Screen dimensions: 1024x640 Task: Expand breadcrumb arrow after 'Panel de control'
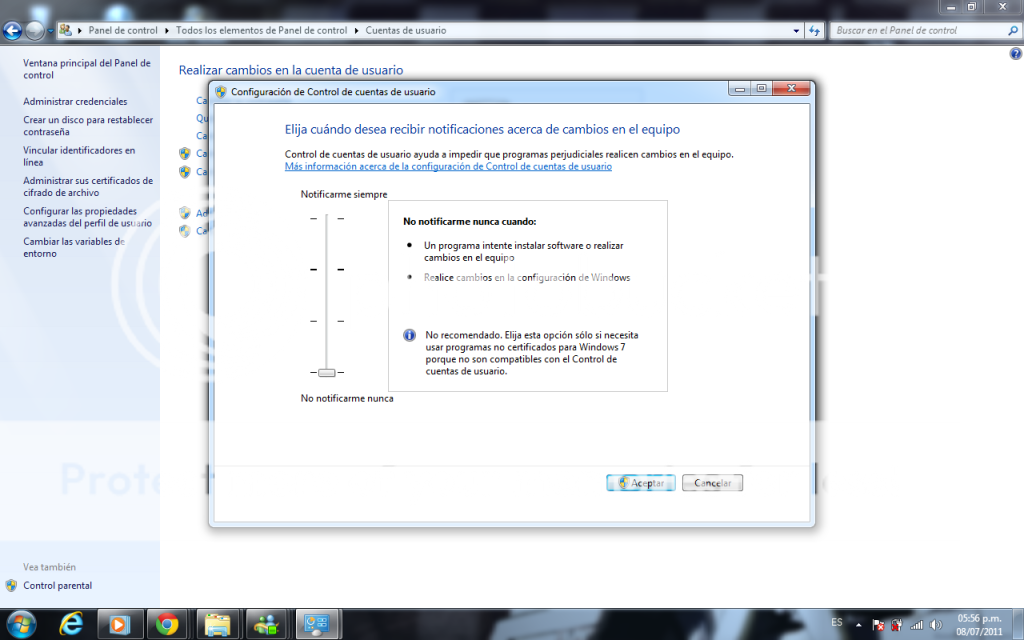167,31
